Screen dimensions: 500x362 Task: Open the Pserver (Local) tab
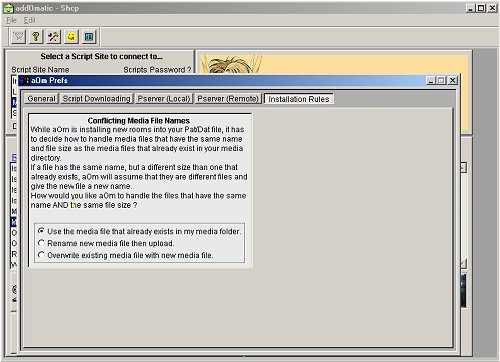click(164, 99)
